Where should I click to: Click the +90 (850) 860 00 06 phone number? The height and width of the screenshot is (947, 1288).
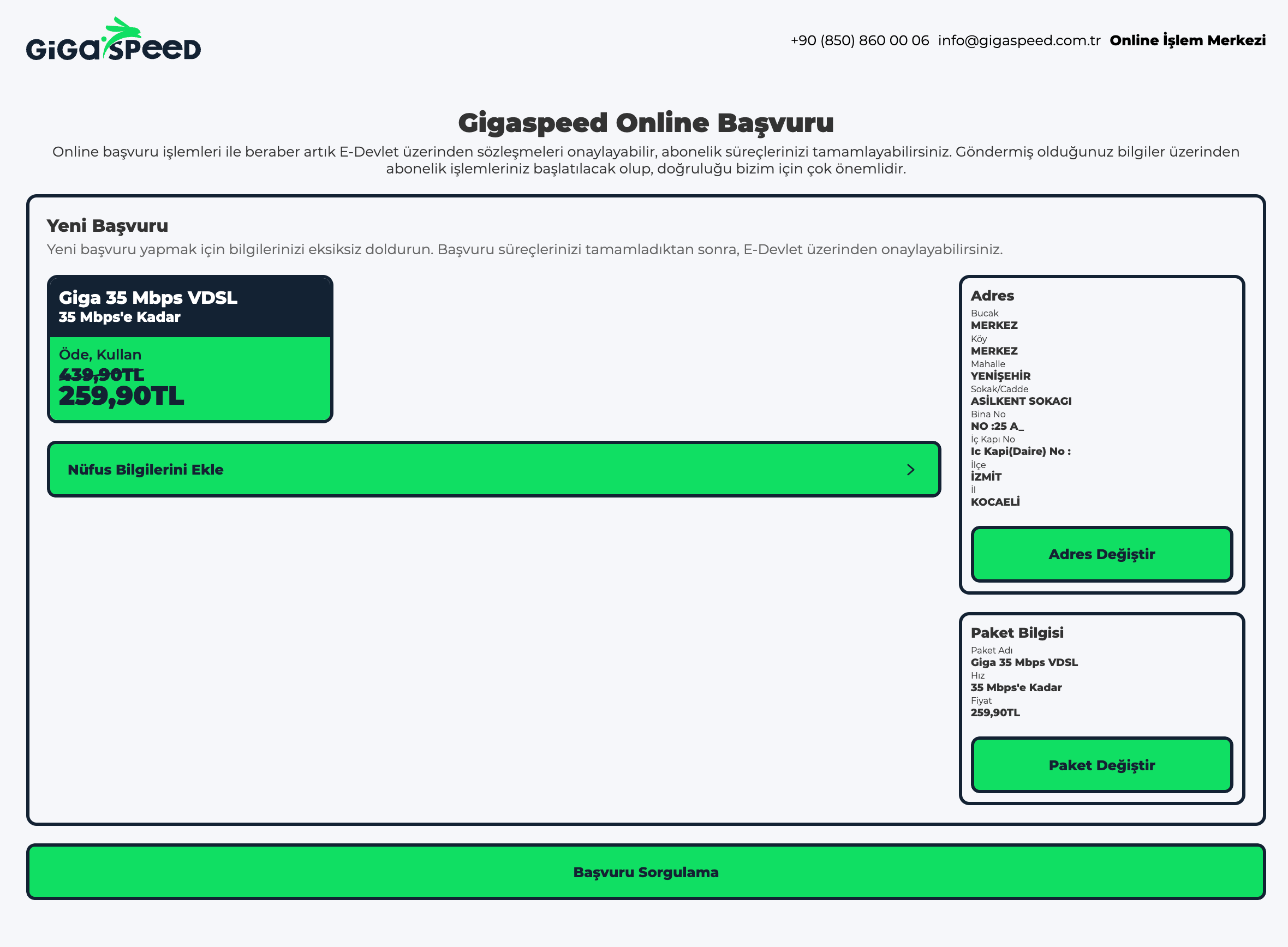[859, 40]
